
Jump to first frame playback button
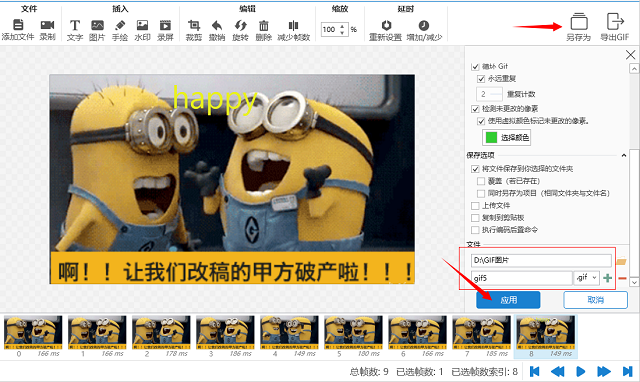(534, 371)
